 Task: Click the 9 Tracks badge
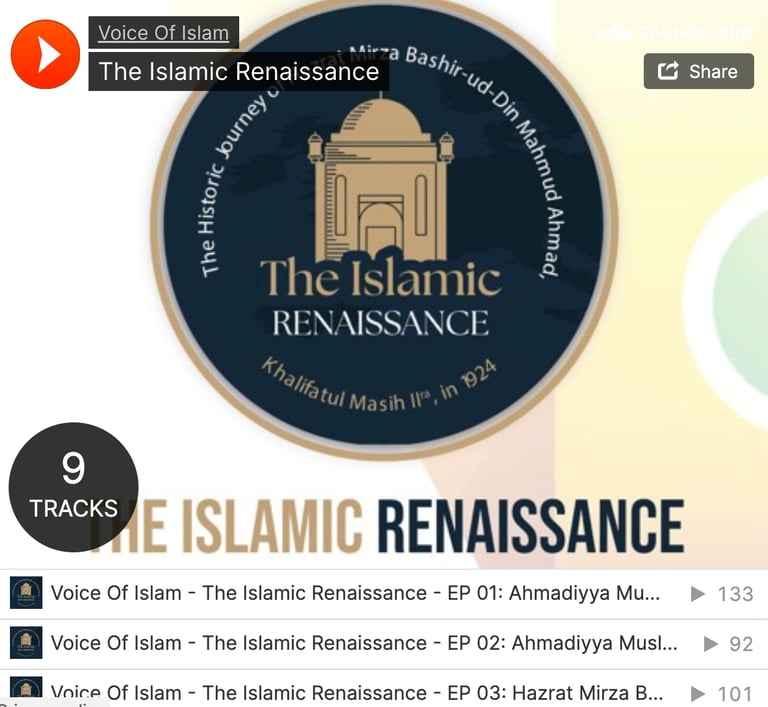click(x=73, y=487)
